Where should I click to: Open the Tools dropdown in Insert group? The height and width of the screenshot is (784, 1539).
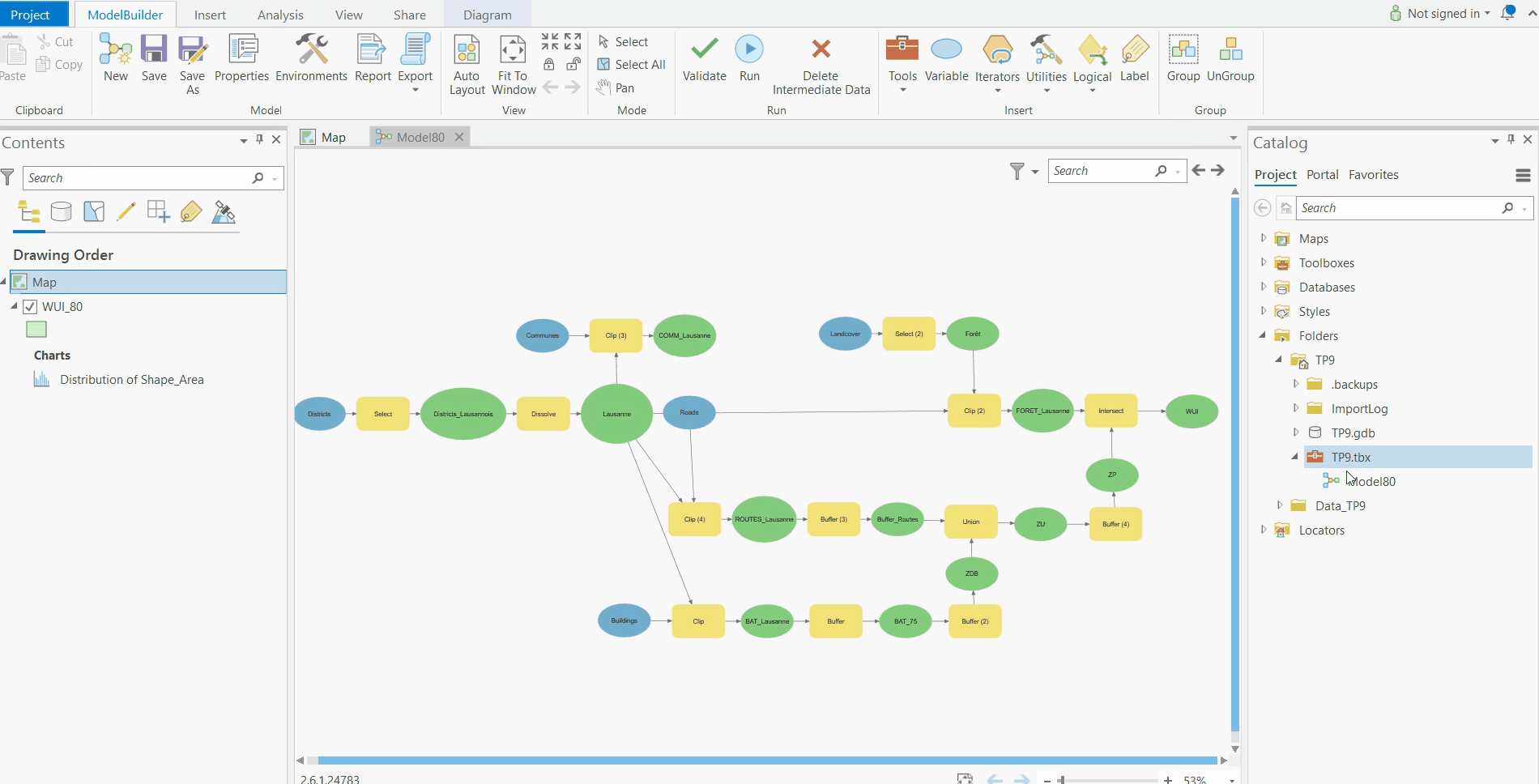click(902, 89)
